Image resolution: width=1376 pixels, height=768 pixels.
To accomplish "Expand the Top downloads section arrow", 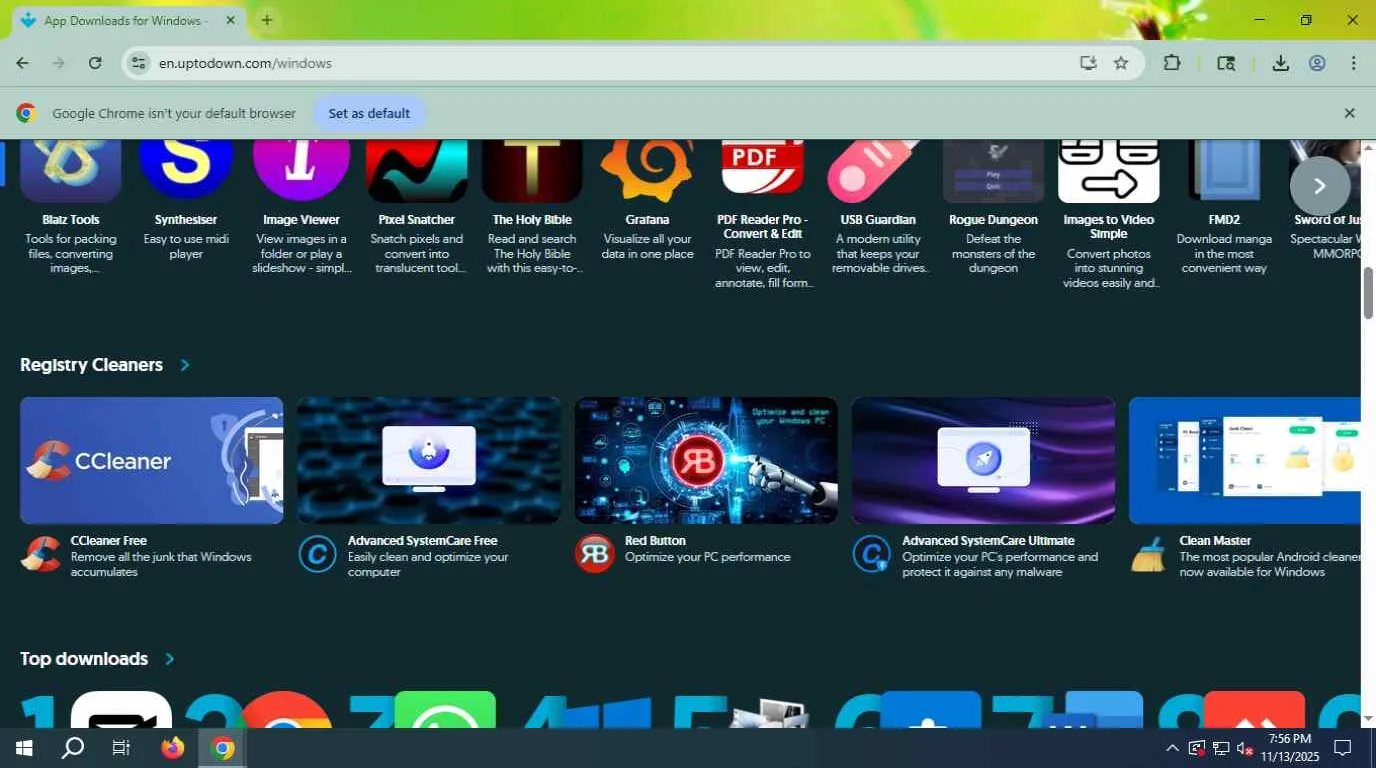I will tap(170, 659).
